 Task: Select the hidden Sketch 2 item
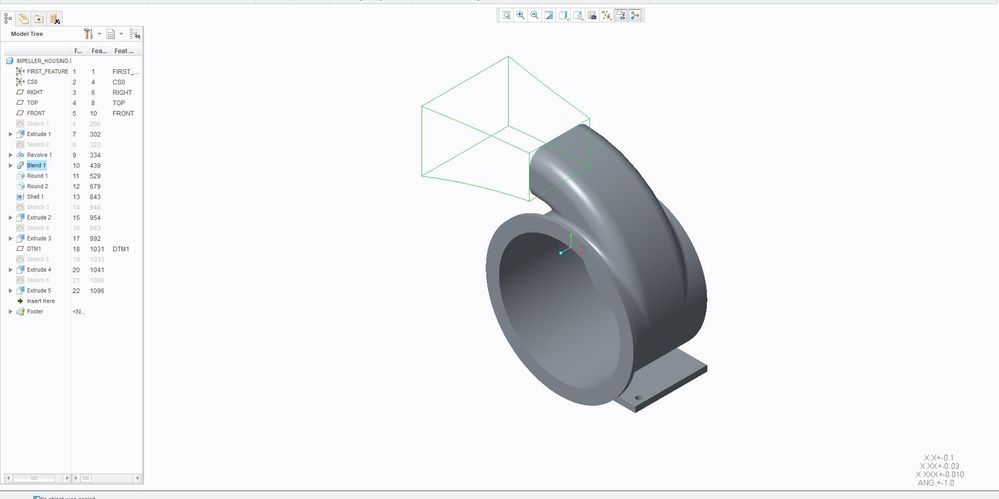[38, 145]
